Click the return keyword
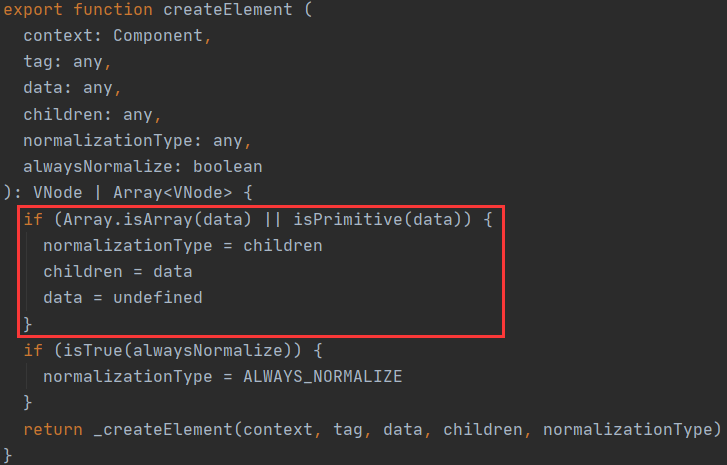Image resolution: width=727 pixels, height=465 pixels. coord(53,429)
